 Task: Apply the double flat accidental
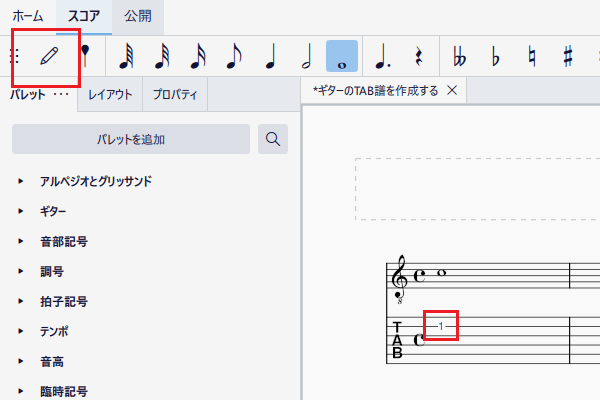[x=460, y=56]
